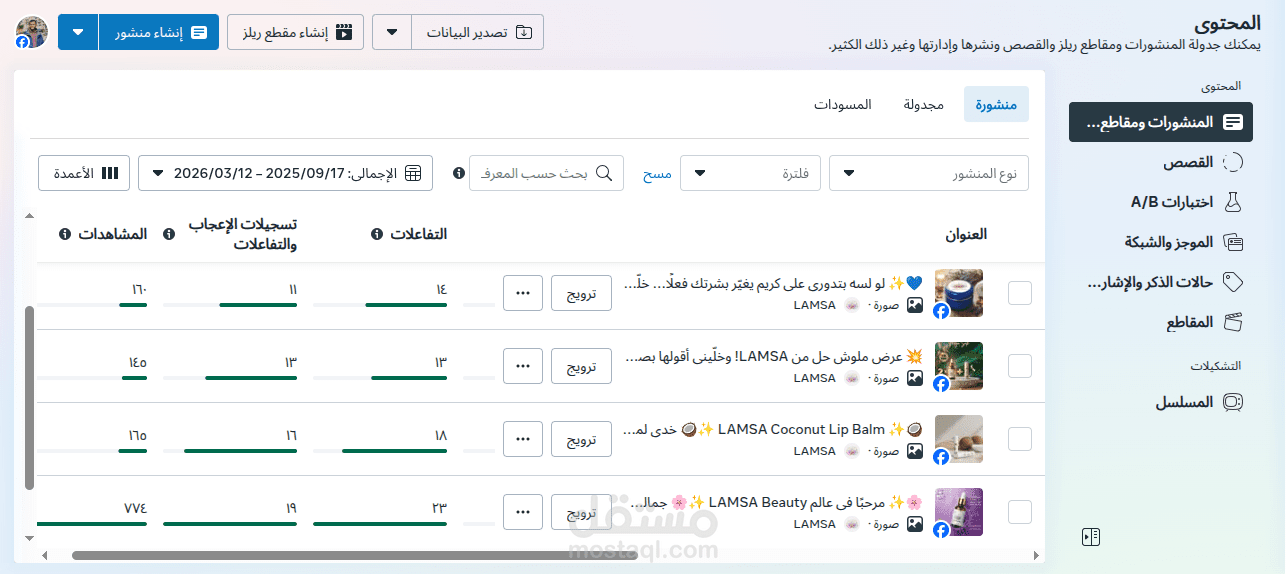Image resolution: width=1287 pixels, height=574 pixels.
Task: Open the فلترة dropdown
Action: point(750,173)
